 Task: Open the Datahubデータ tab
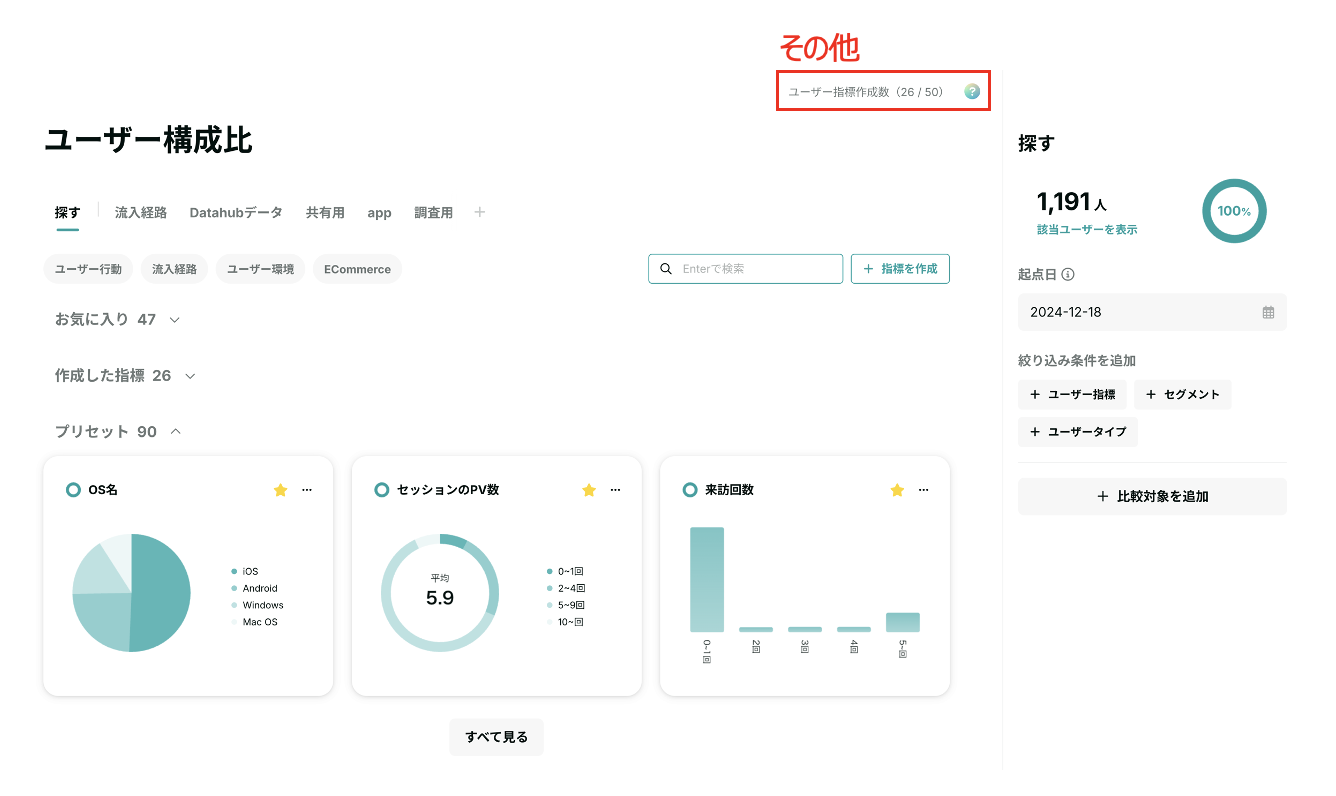click(x=236, y=213)
